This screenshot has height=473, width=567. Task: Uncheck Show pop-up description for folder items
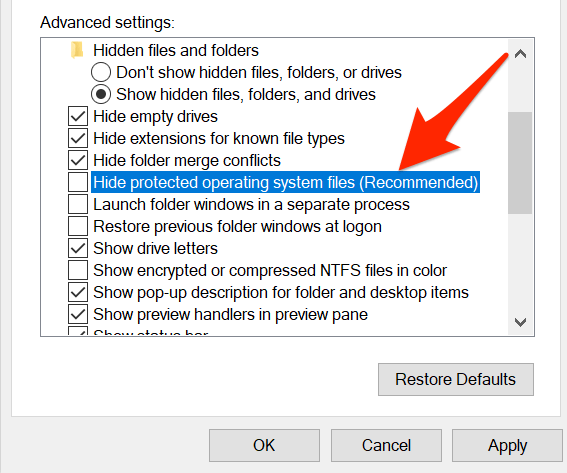click(78, 292)
